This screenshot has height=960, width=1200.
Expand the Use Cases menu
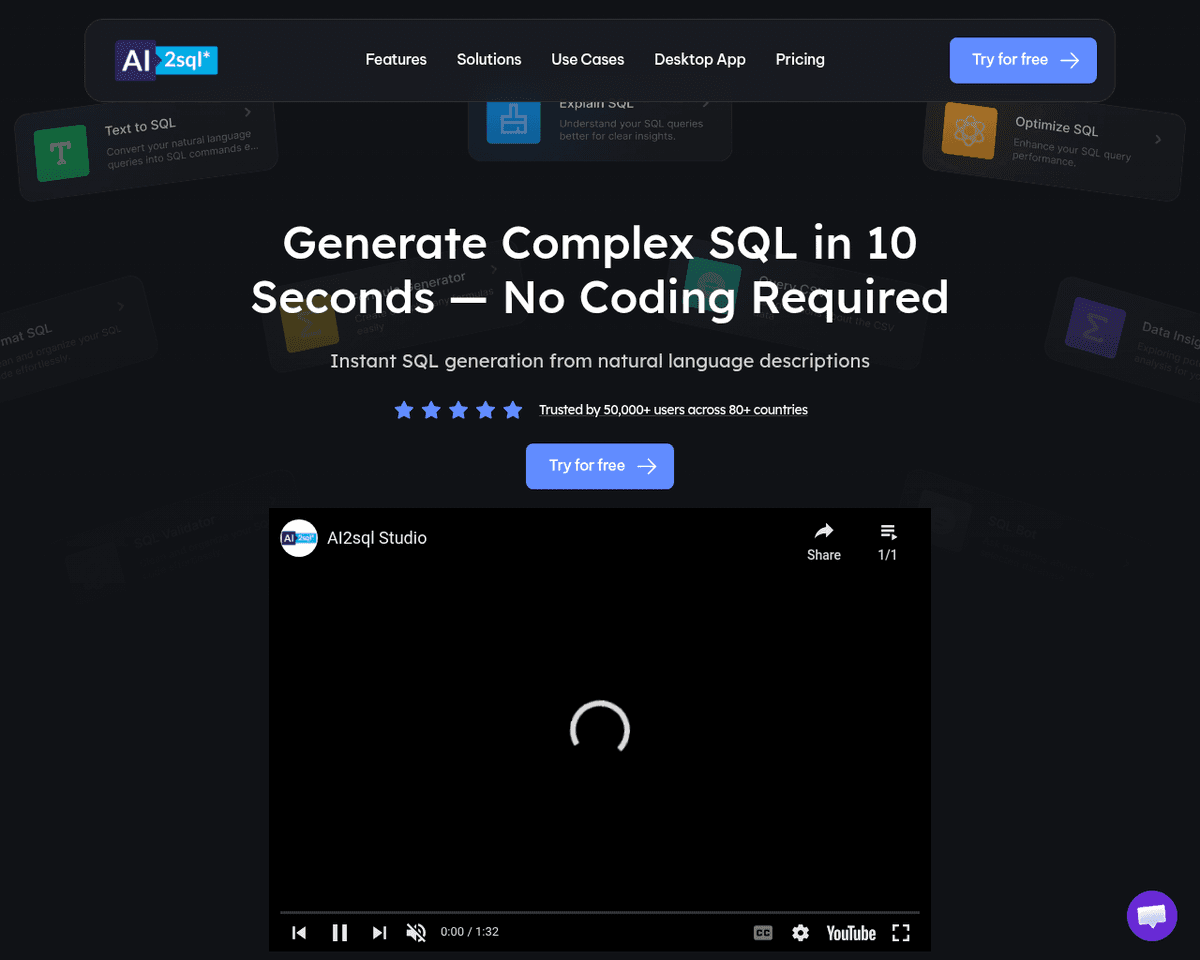coord(587,60)
